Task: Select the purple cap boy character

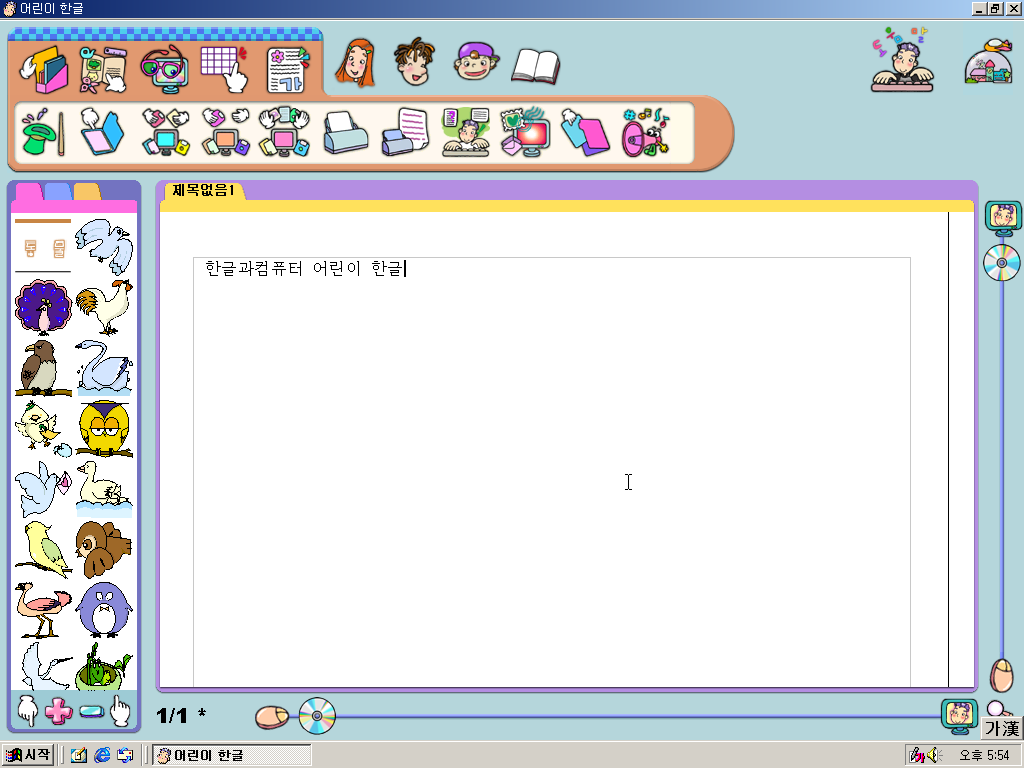Action: pos(475,61)
